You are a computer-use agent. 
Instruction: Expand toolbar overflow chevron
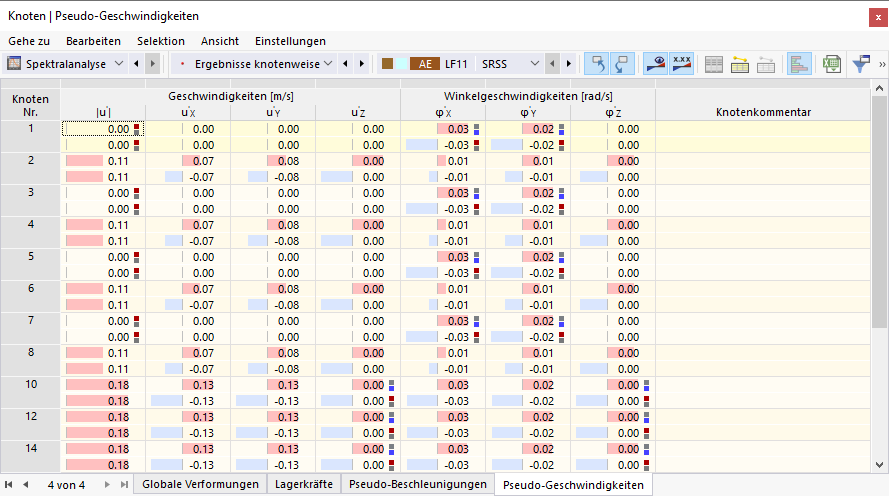coord(882,65)
